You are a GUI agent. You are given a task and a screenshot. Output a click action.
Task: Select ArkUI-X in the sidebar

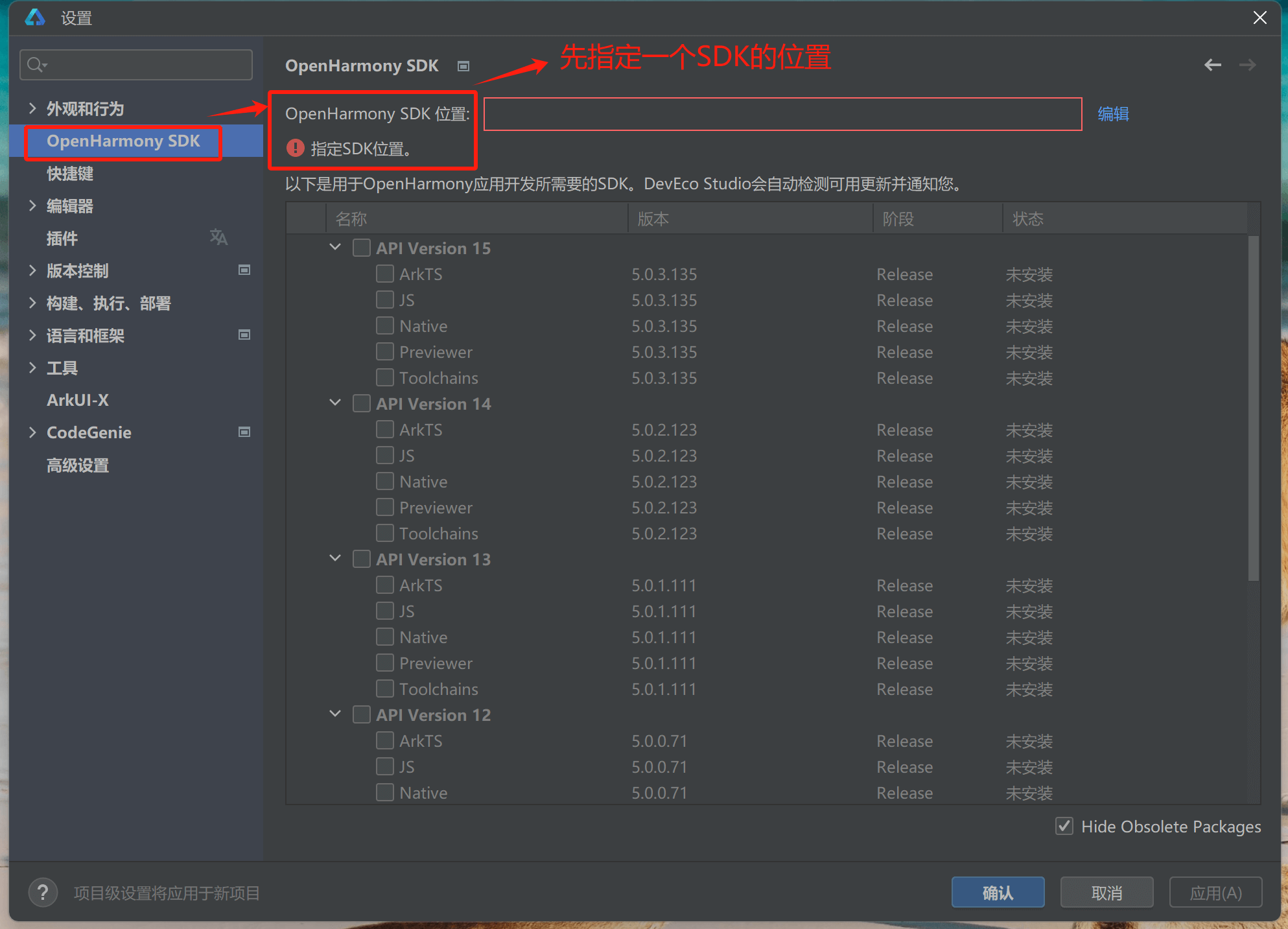78,400
